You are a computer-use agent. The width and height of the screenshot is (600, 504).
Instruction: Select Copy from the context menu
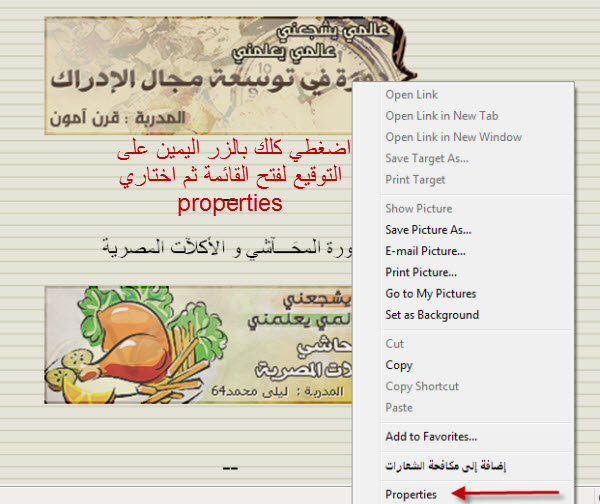click(399, 365)
